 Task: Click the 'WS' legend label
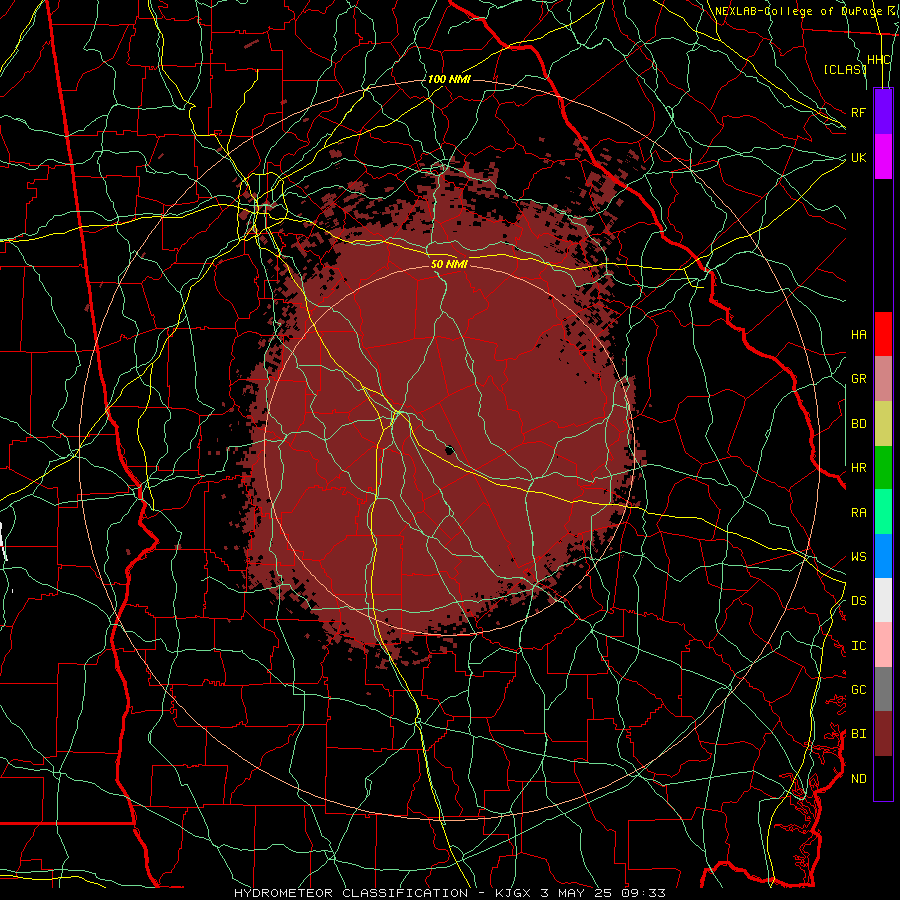pos(859,557)
